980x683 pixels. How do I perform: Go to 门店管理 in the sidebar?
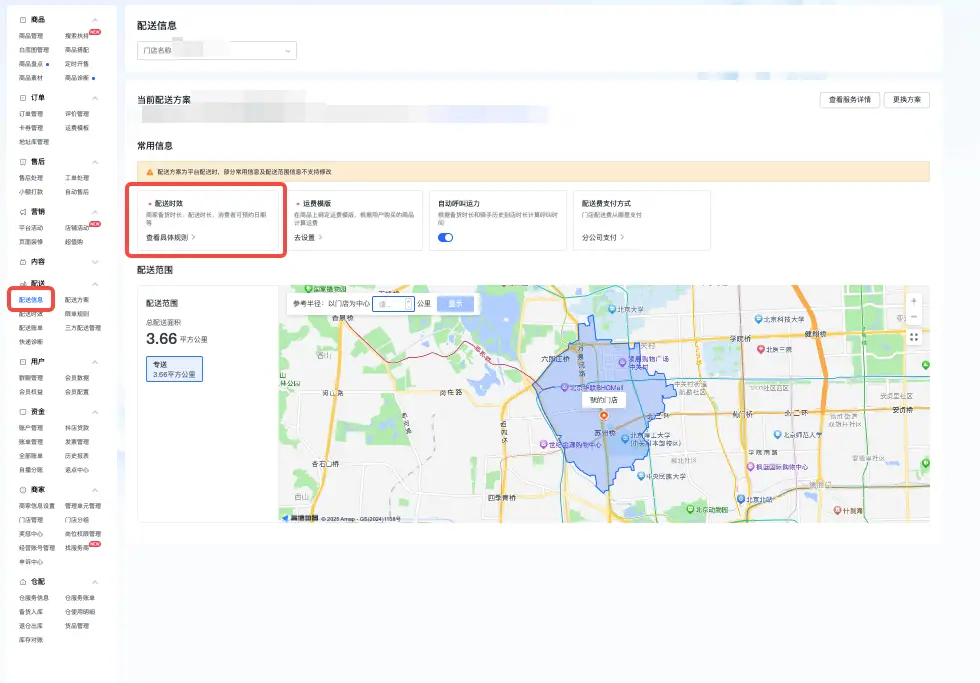pos(31,520)
